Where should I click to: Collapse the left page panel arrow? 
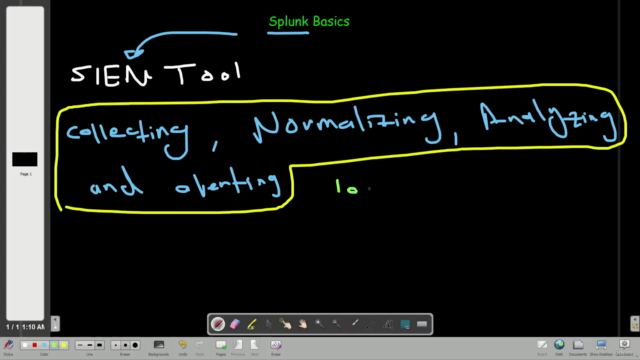click(x=55, y=324)
